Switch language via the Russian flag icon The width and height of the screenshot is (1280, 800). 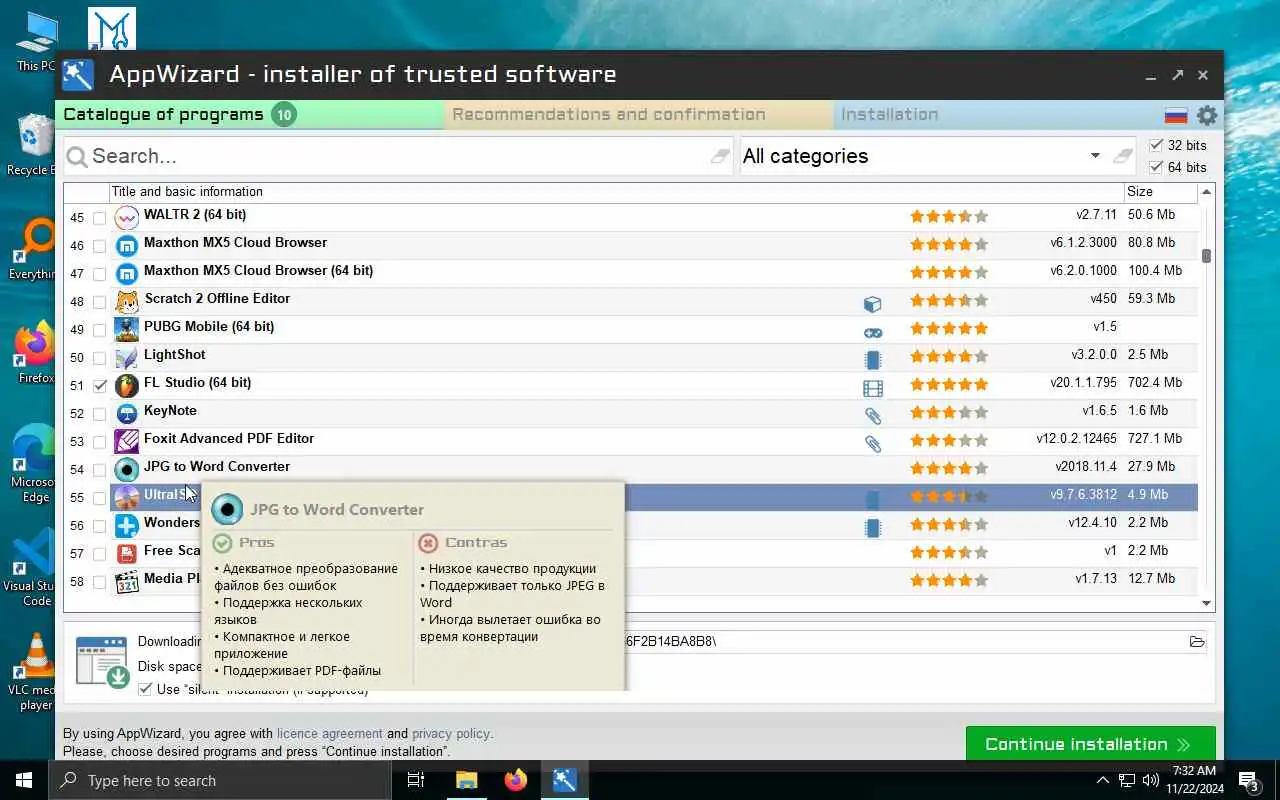pyautogui.click(x=1176, y=116)
